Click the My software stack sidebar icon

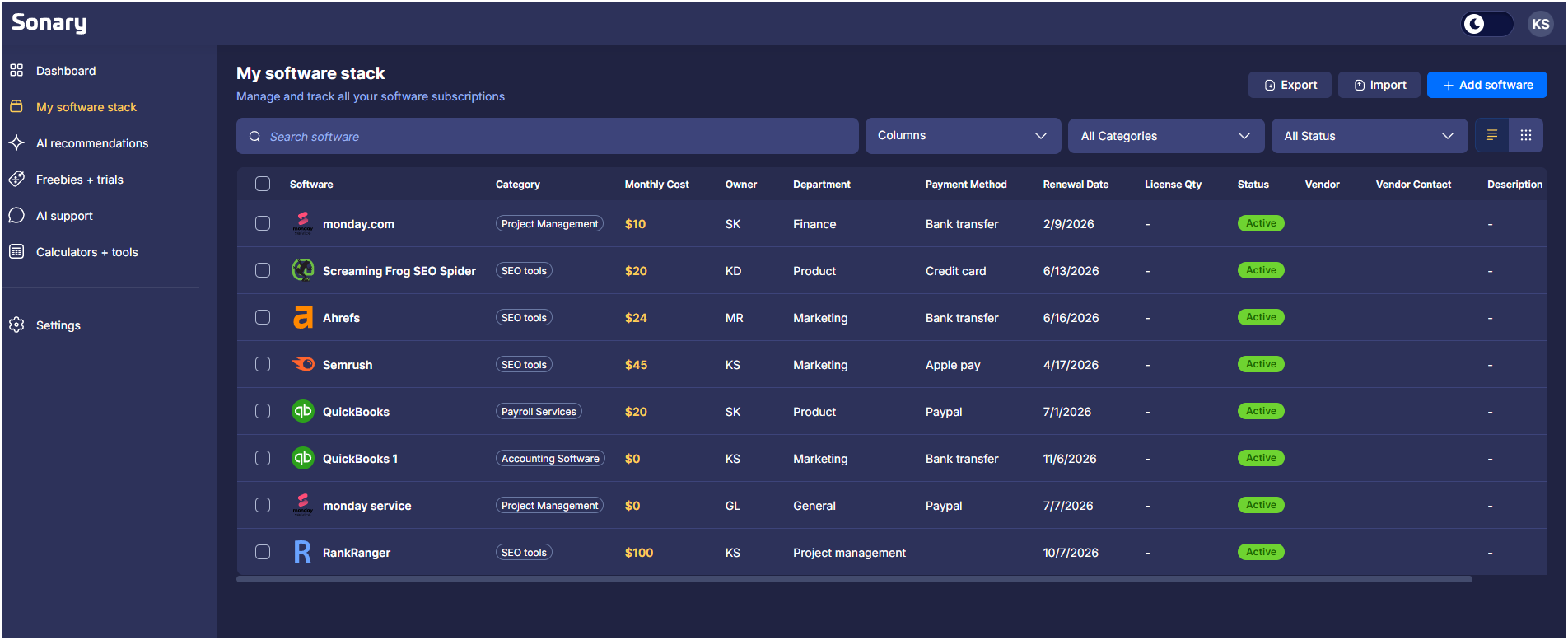point(16,107)
